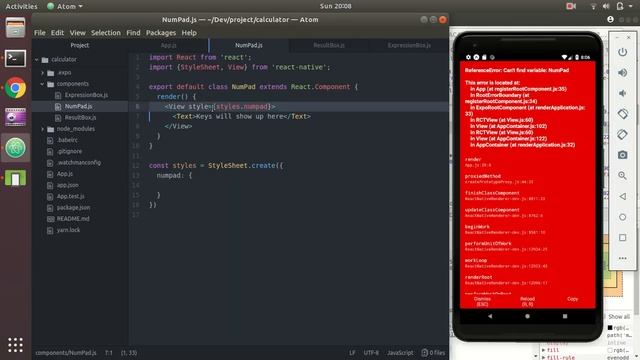640x360 pixels.
Task: Show all applications grid
Action: pos(15,345)
